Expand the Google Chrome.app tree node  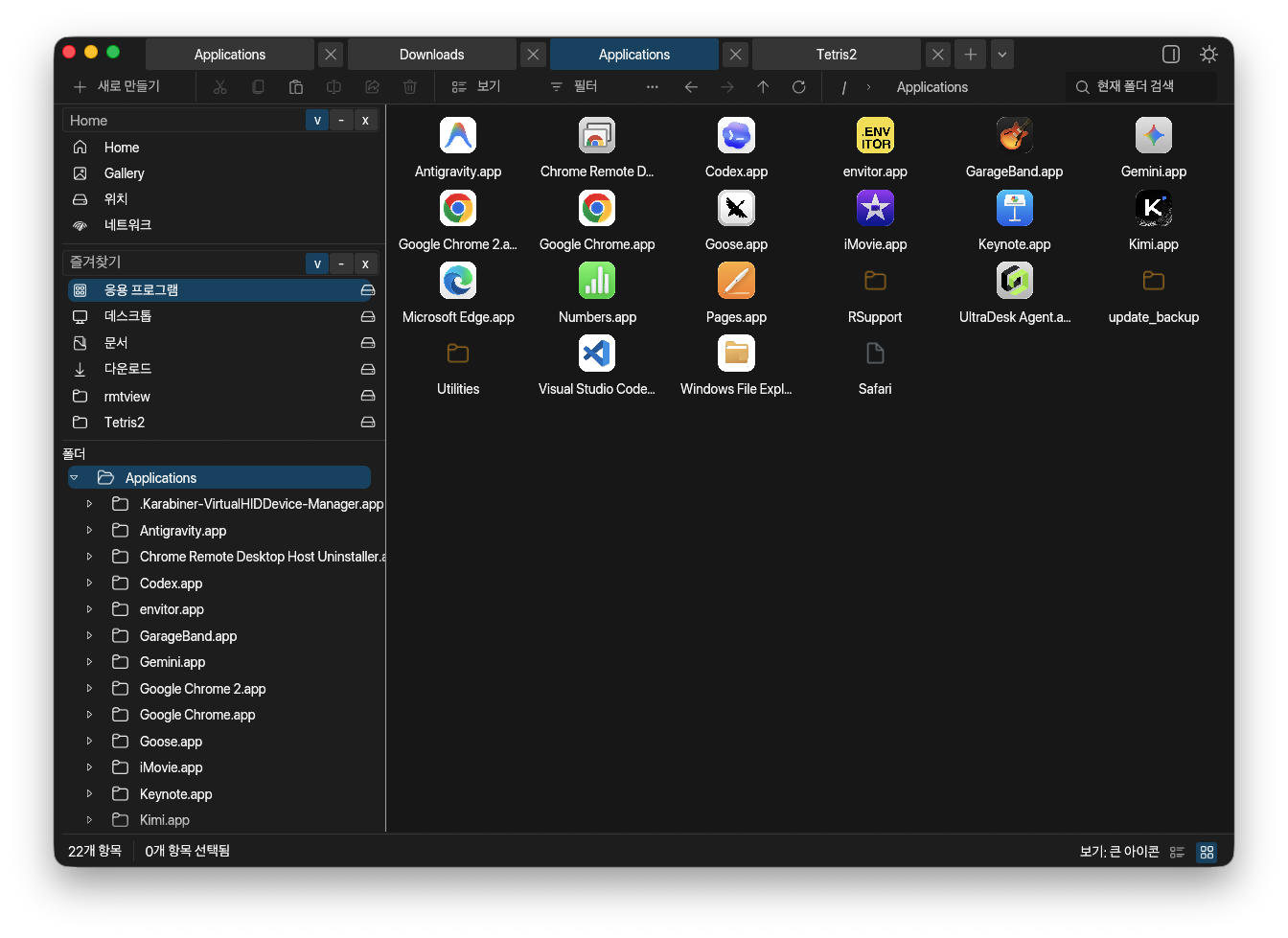(x=89, y=714)
